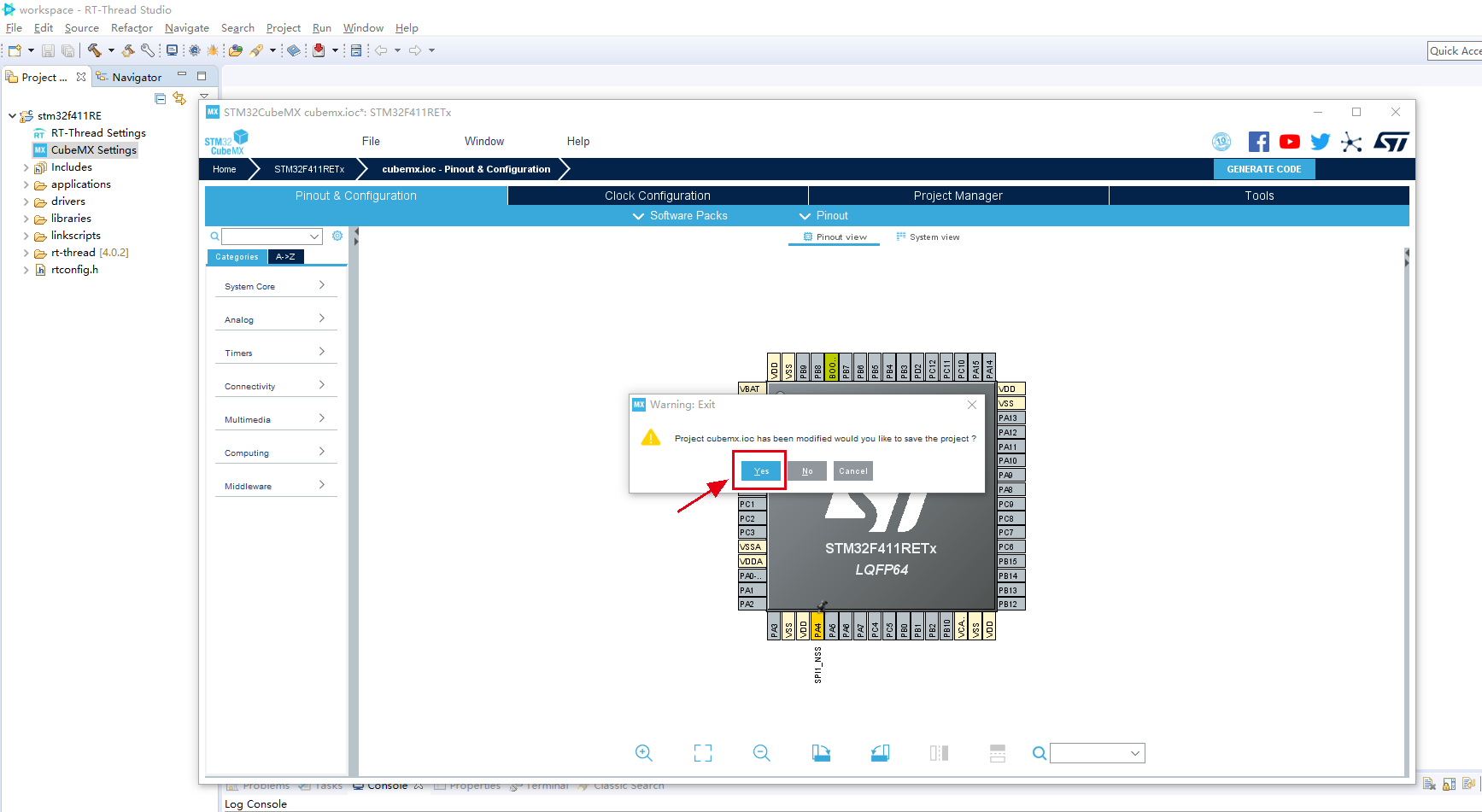Click the blue book help icon

[x=293, y=50]
